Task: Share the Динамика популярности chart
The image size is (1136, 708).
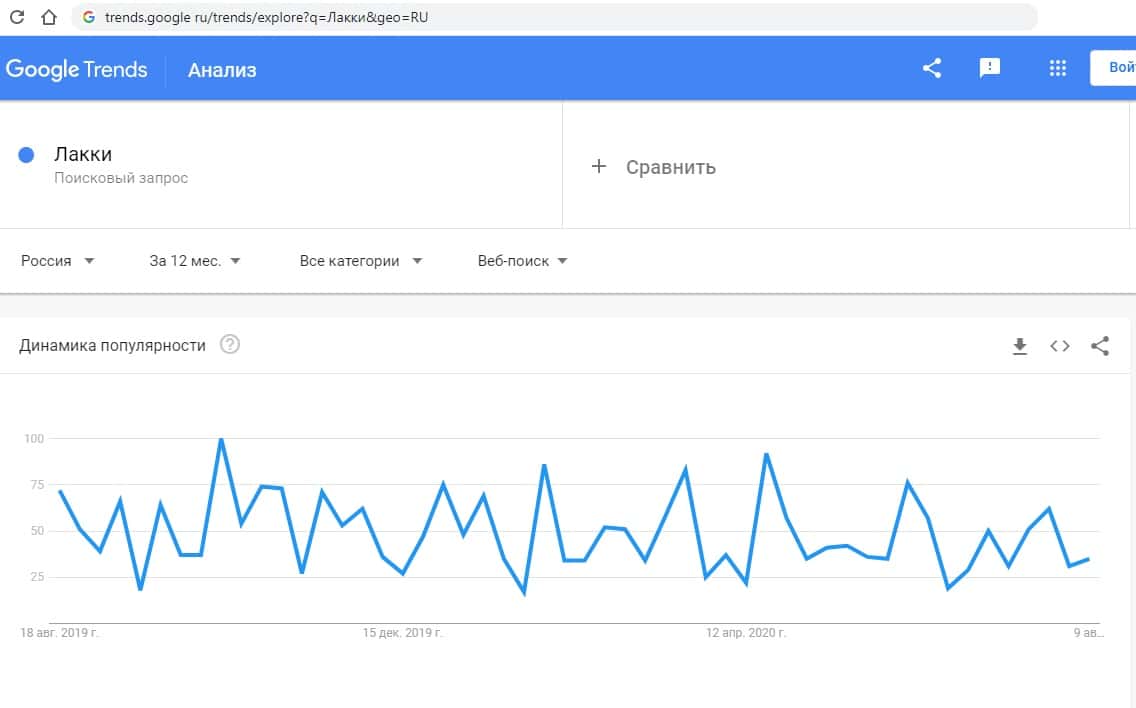Action: (1100, 346)
